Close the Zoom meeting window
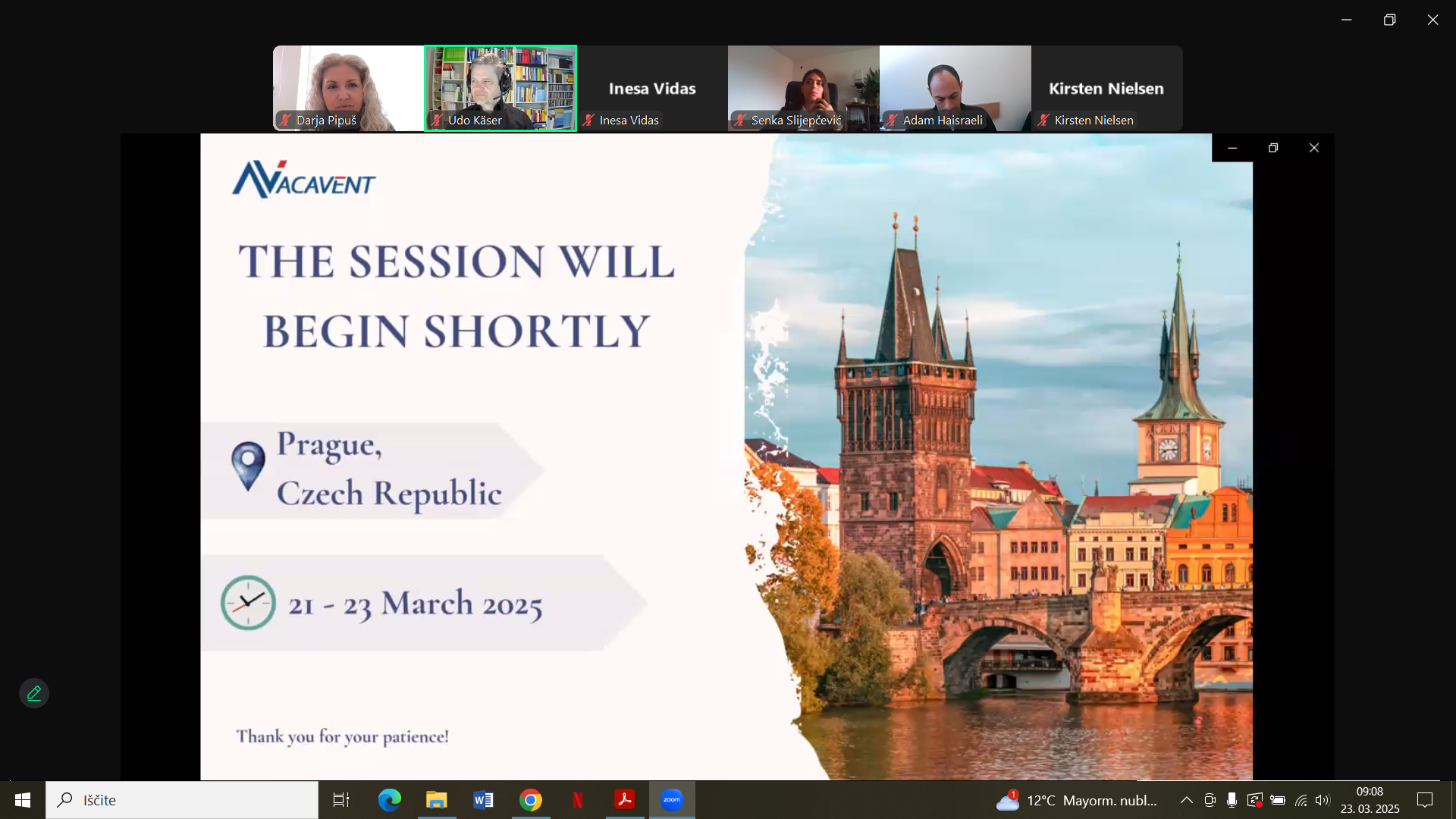 click(x=1433, y=20)
